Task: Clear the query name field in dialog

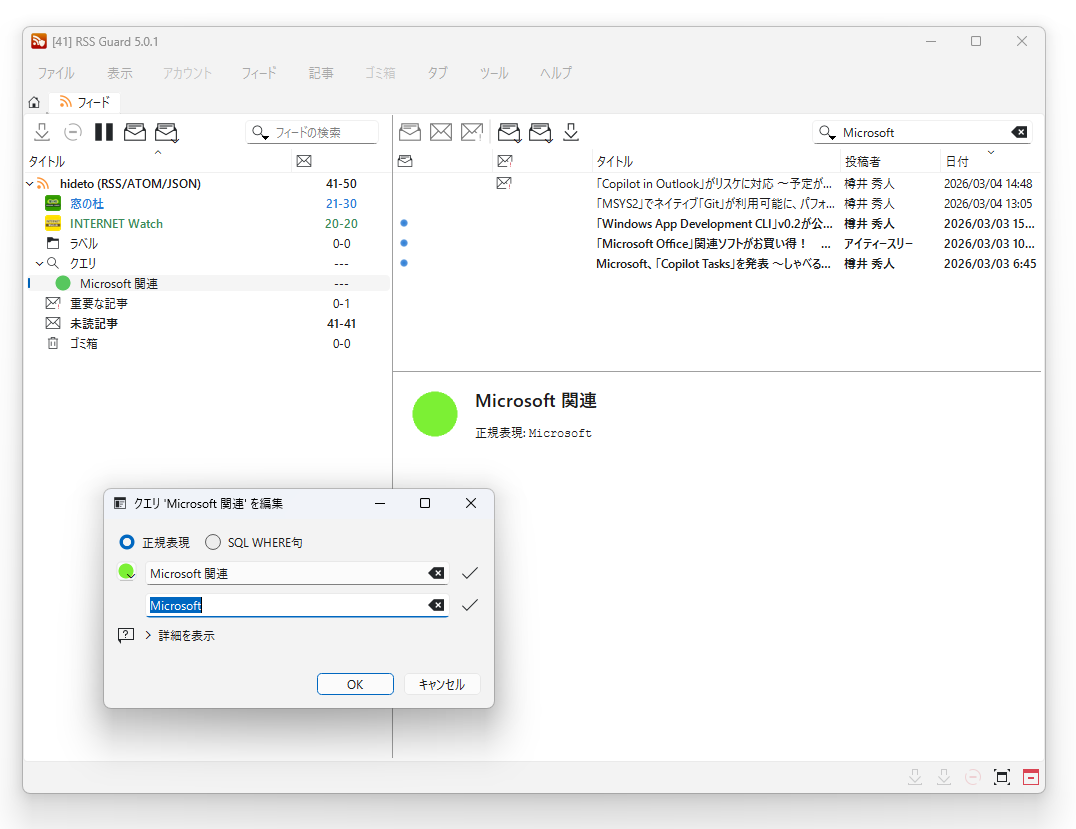Action: click(436, 573)
